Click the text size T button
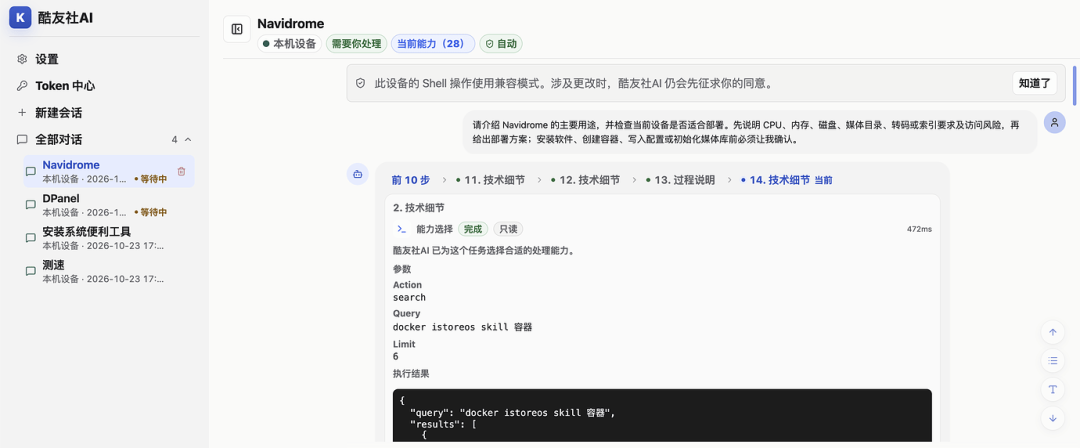 coord(1052,389)
